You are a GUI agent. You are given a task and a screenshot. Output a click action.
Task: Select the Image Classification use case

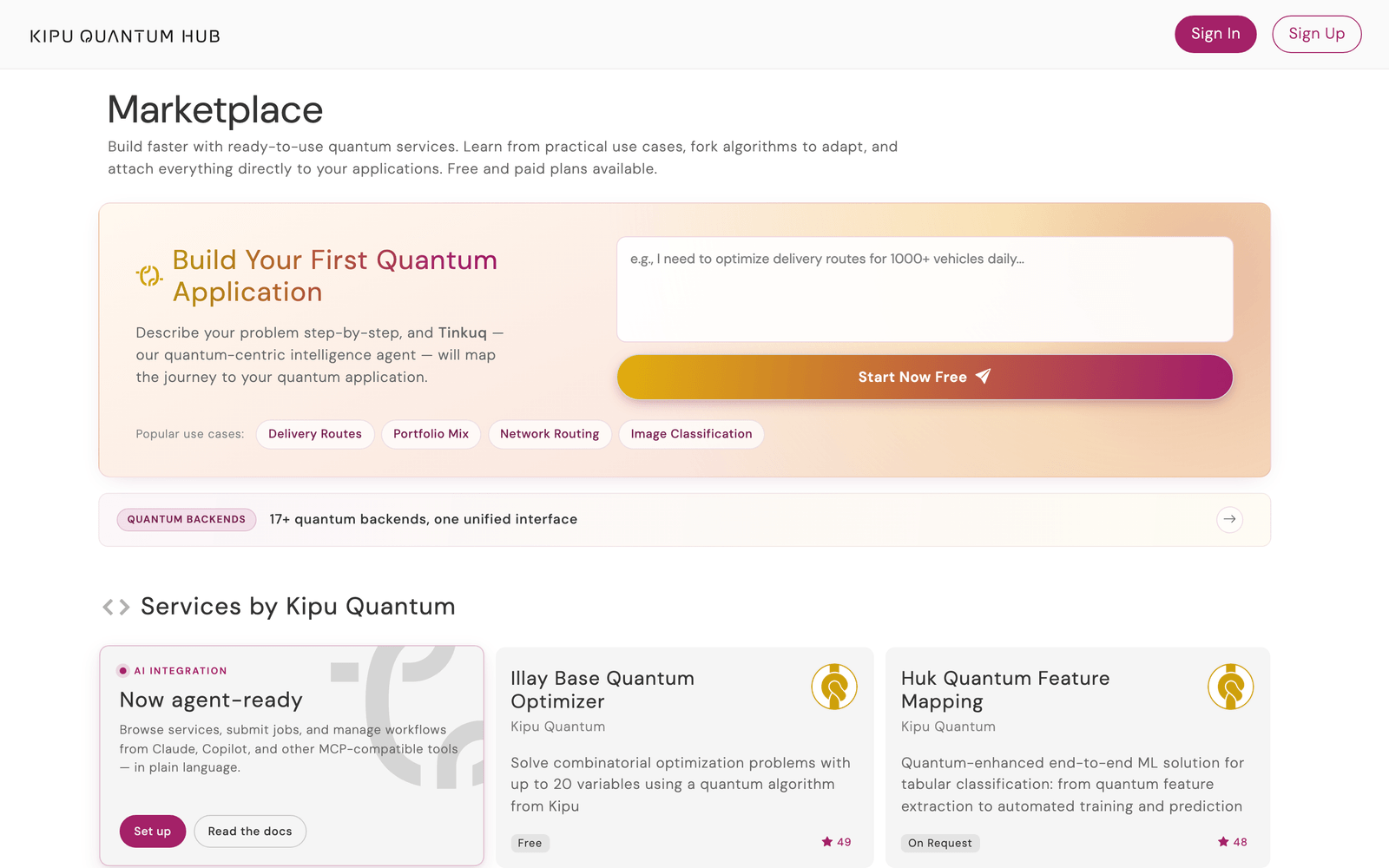pos(691,434)
